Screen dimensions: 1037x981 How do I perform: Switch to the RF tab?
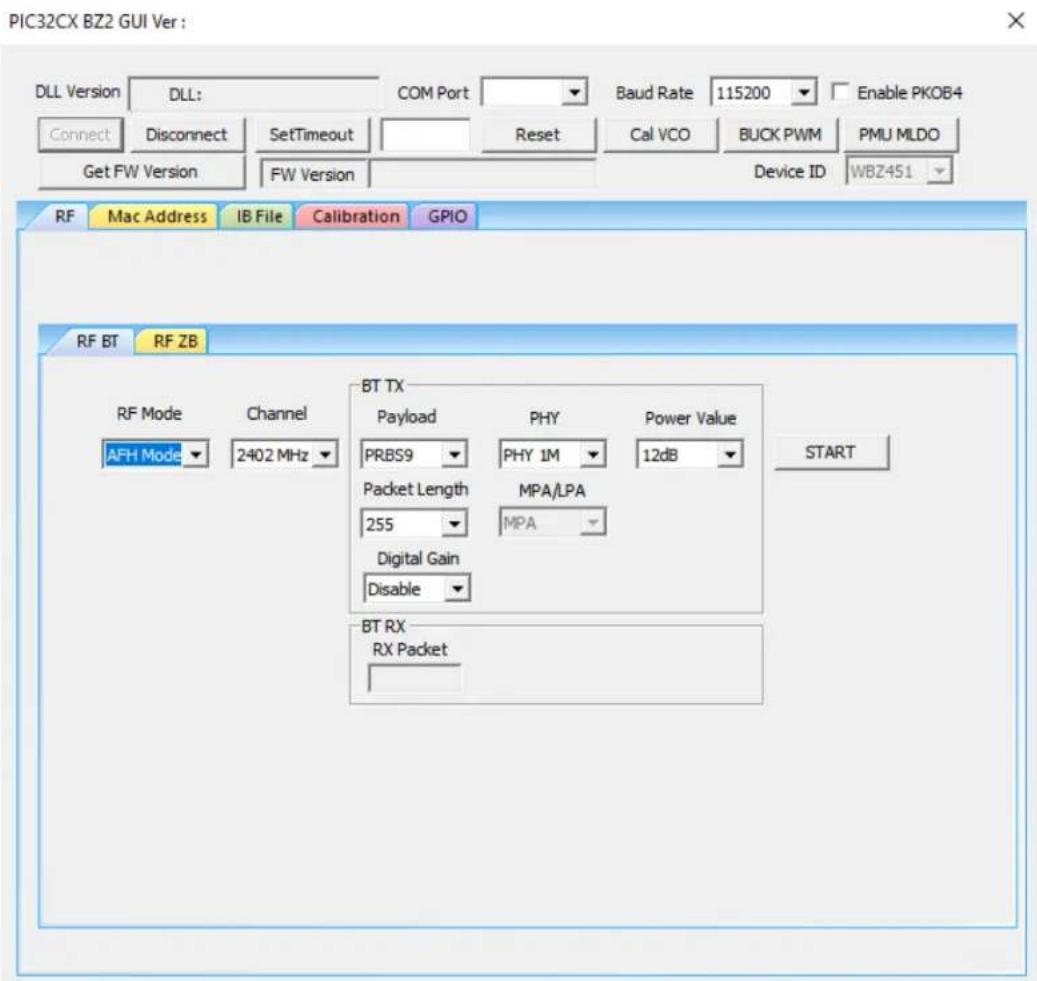[x=64, y=216]
